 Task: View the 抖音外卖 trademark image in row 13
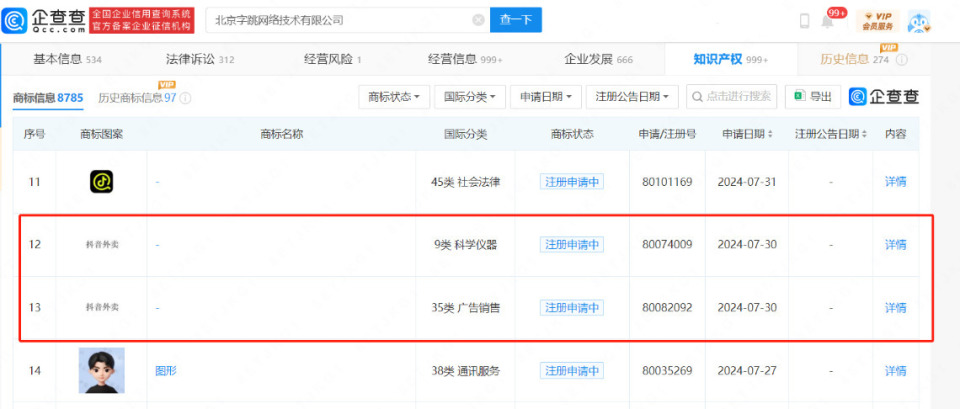click(x=102, y=307)
